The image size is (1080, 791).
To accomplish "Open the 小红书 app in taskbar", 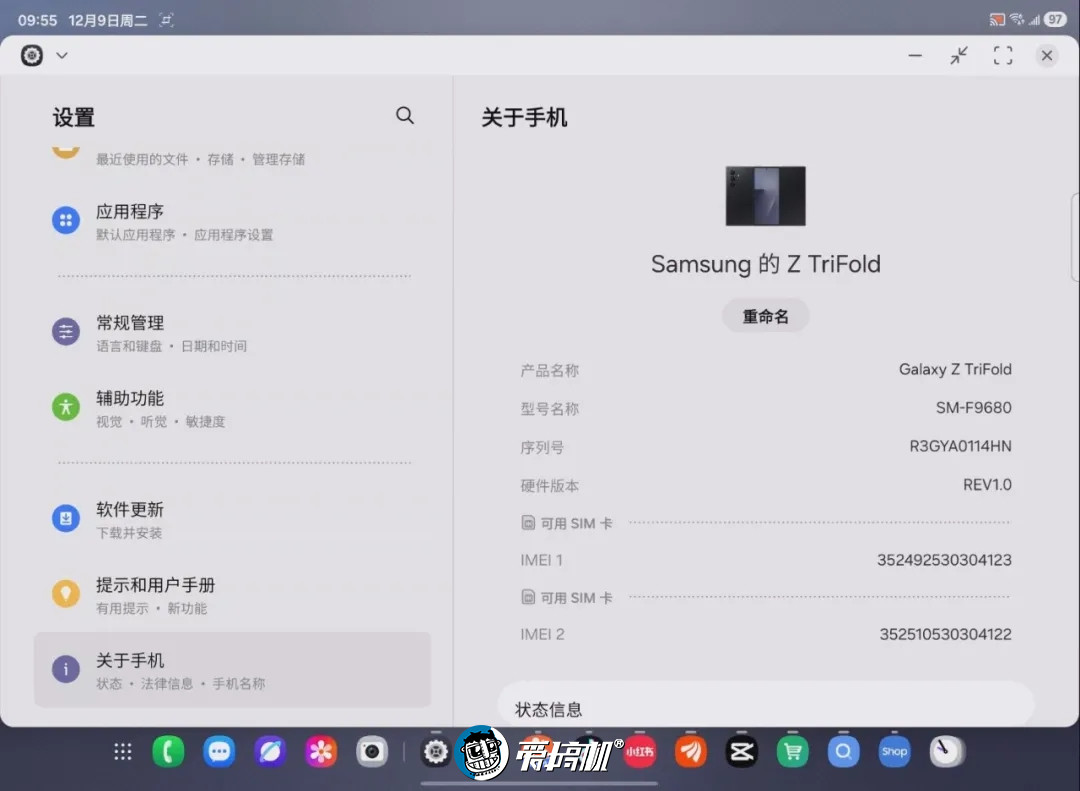I will click(x=640, y=752).
